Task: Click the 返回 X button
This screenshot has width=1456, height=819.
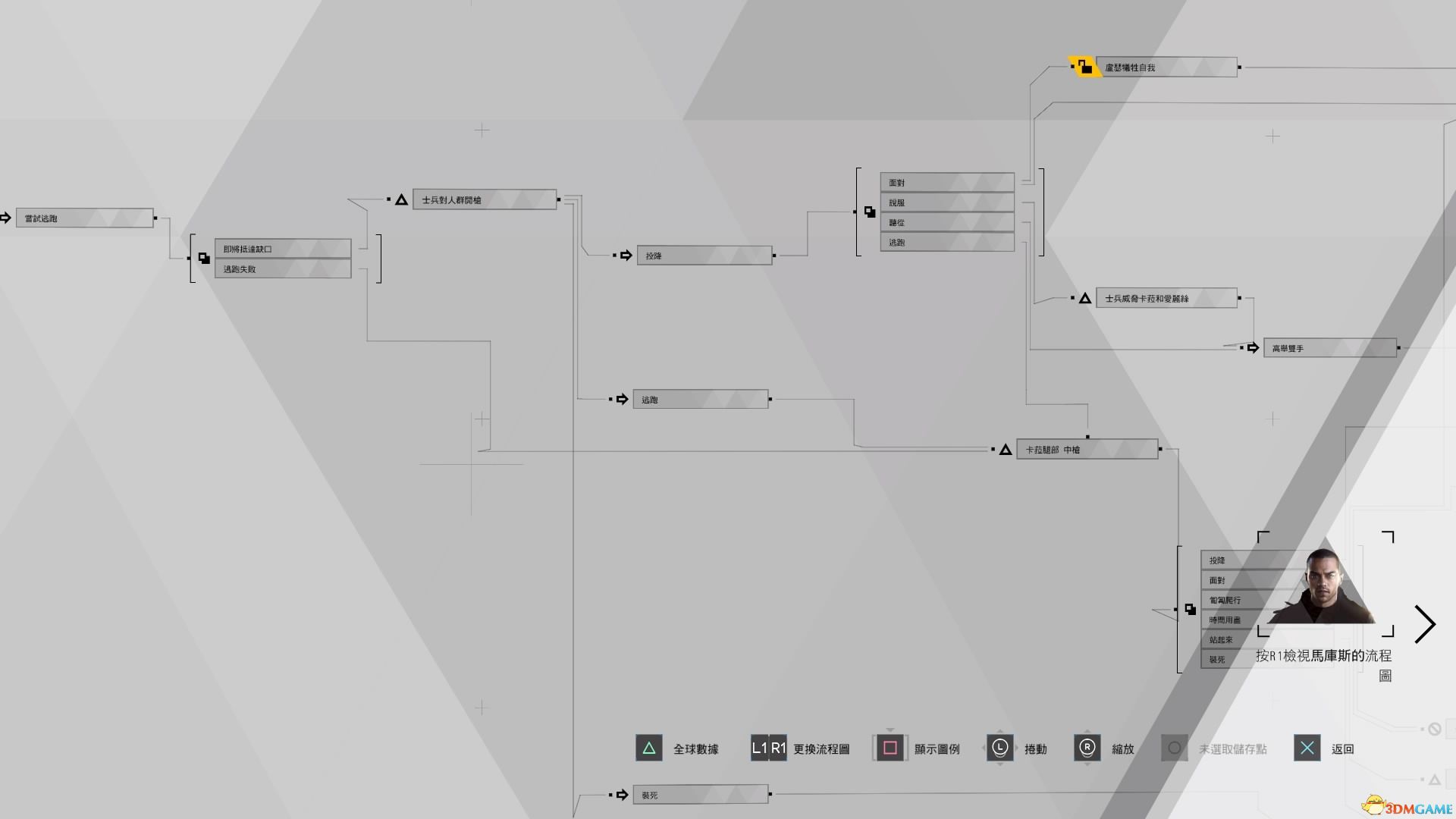Action: point(1306,748)
